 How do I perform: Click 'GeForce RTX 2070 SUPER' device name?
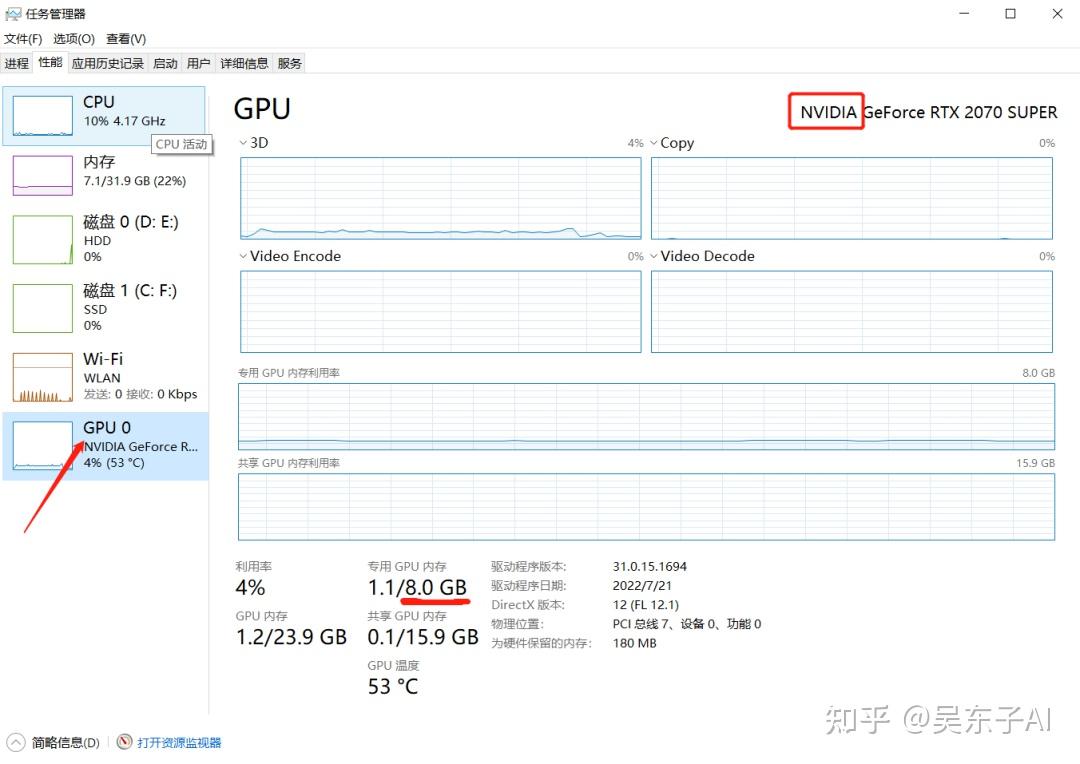(960, 112)
